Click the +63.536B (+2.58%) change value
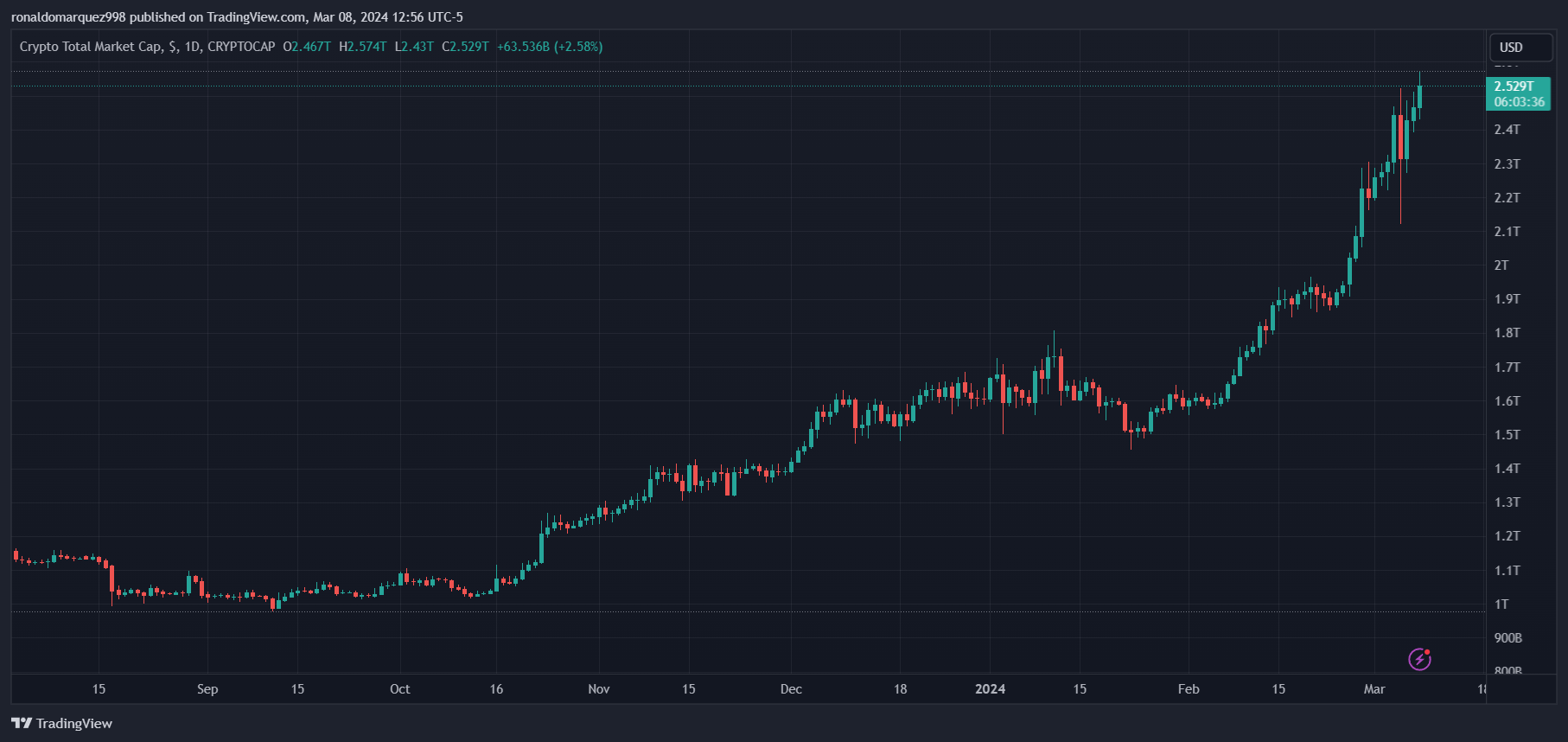This screenshot has width=1568, height=742. (x=550, y=47)
